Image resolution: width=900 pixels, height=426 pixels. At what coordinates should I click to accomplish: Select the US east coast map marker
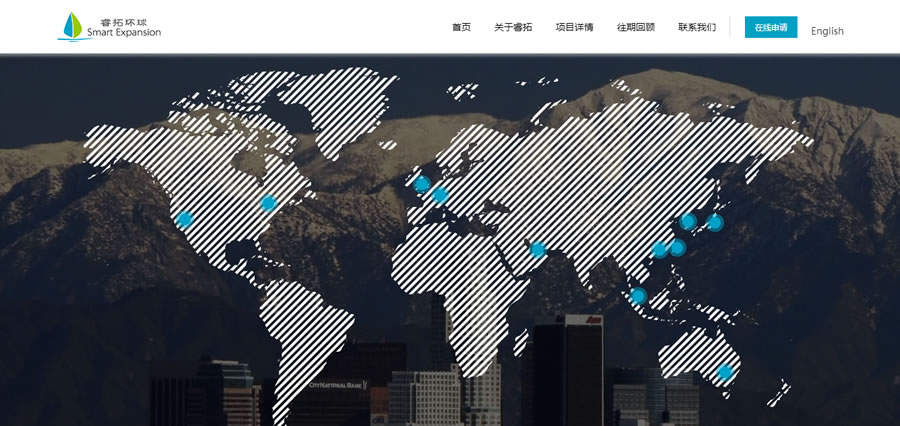268,202
